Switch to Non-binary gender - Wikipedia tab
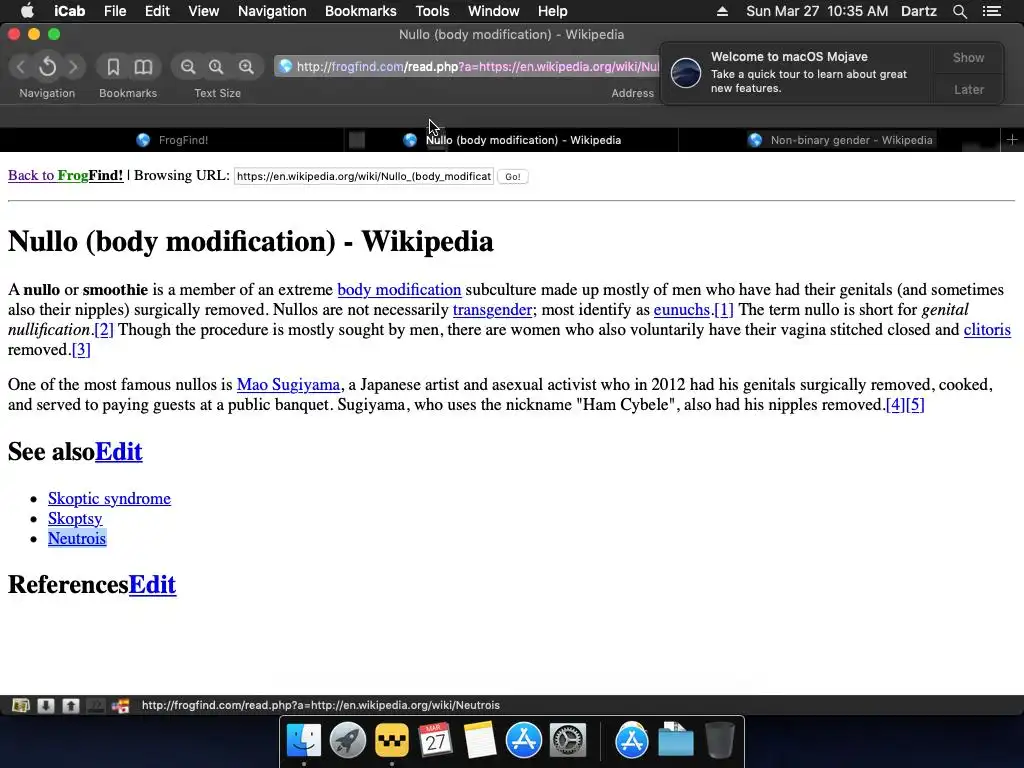 [839, 140]
